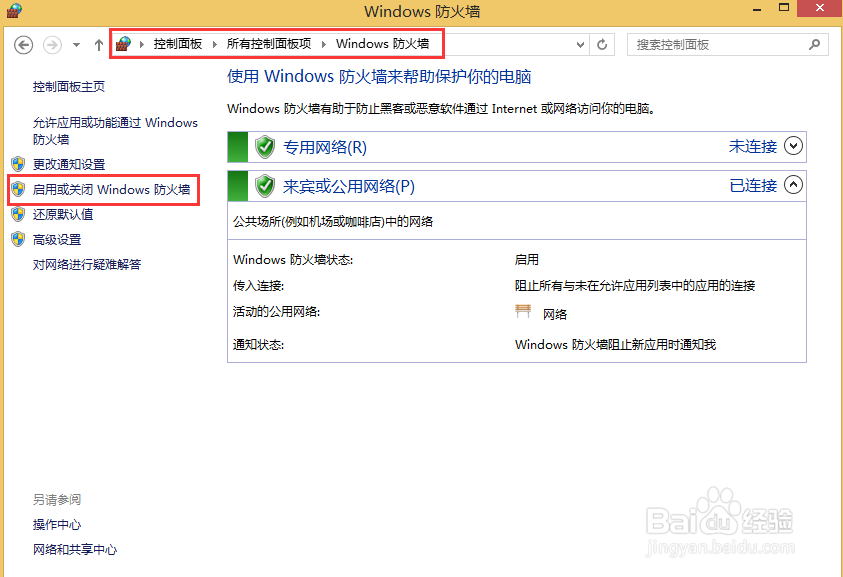
Task: Open 控制面板主页 link
Action: pyautogui.click(x=69, y=87)
